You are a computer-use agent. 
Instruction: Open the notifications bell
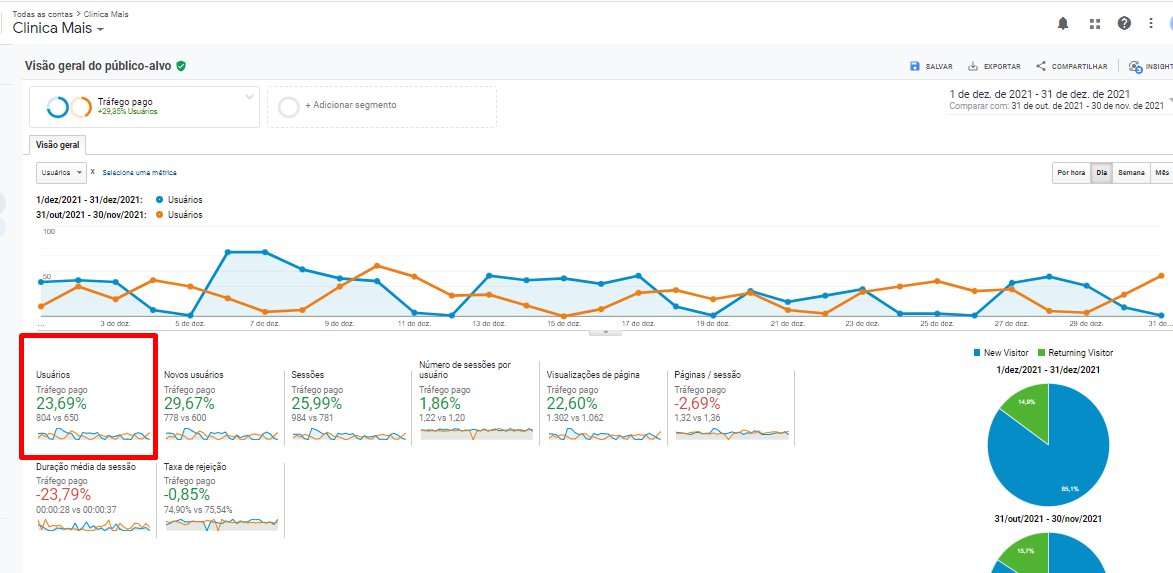(1063, 23)
